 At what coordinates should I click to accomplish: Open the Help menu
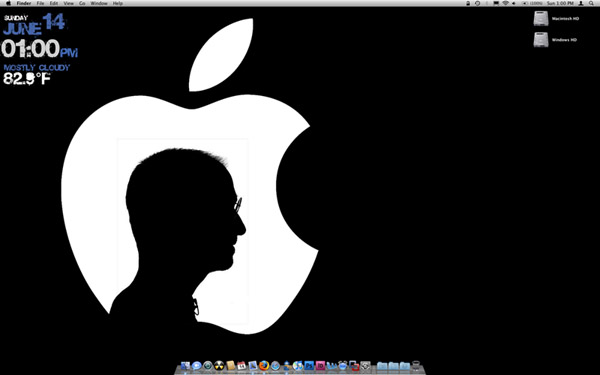pos(117,3)
